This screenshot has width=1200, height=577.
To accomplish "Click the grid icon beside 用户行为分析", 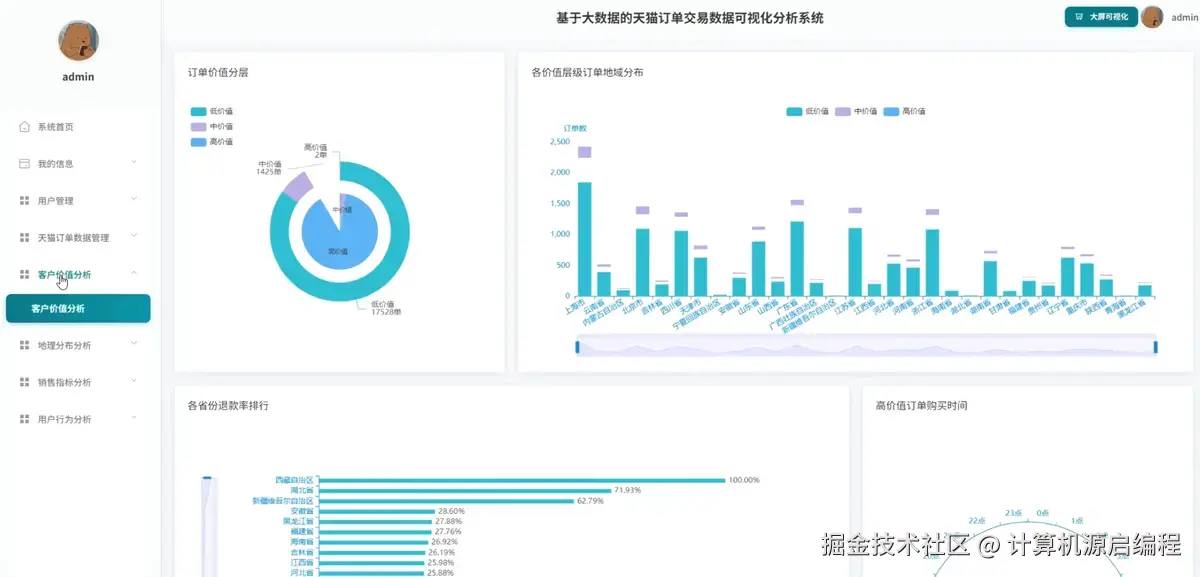I will [x=24, y=419].
